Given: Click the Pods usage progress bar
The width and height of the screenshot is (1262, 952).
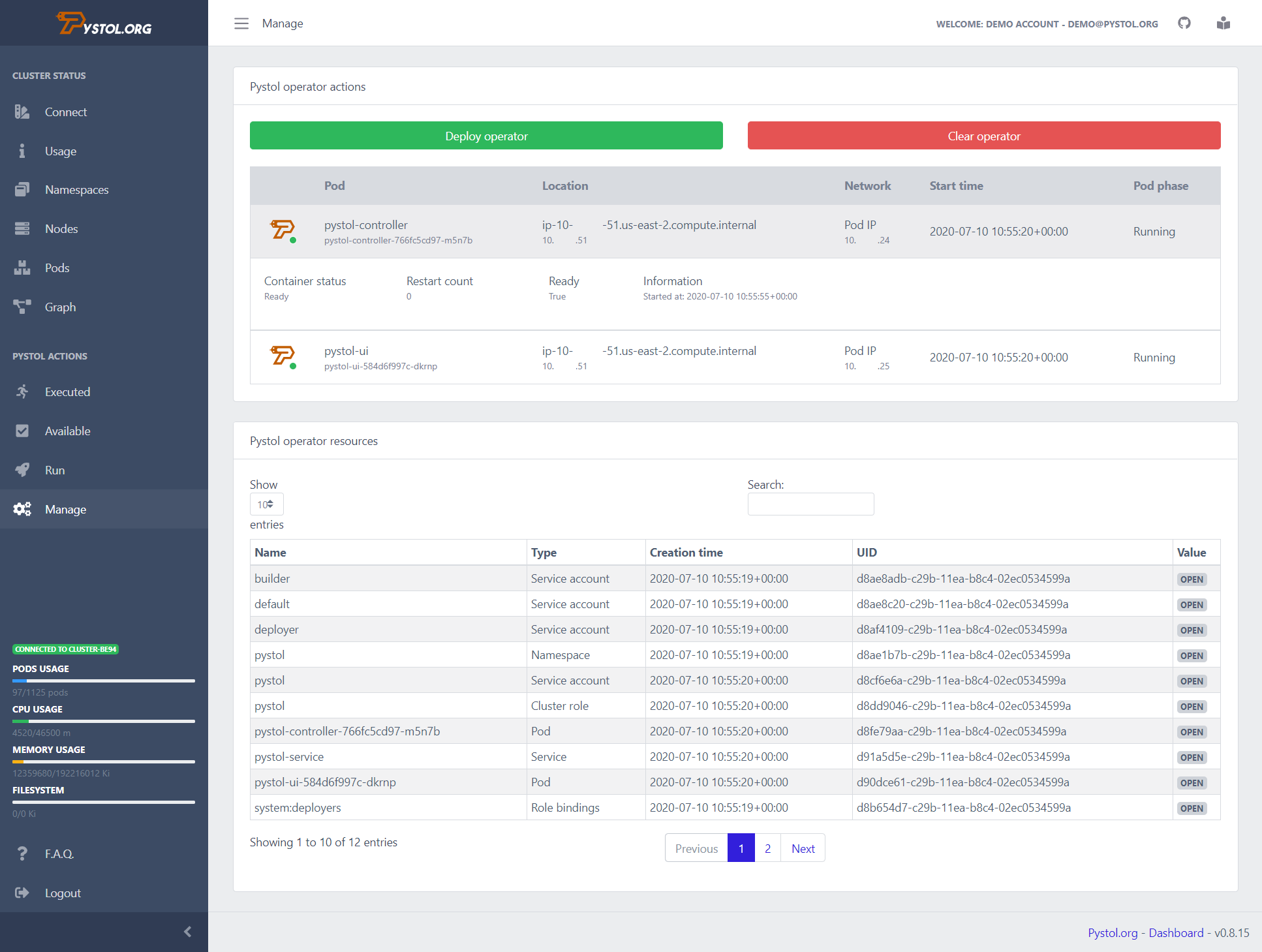Looking at the screenshot, I should point(103,681).
